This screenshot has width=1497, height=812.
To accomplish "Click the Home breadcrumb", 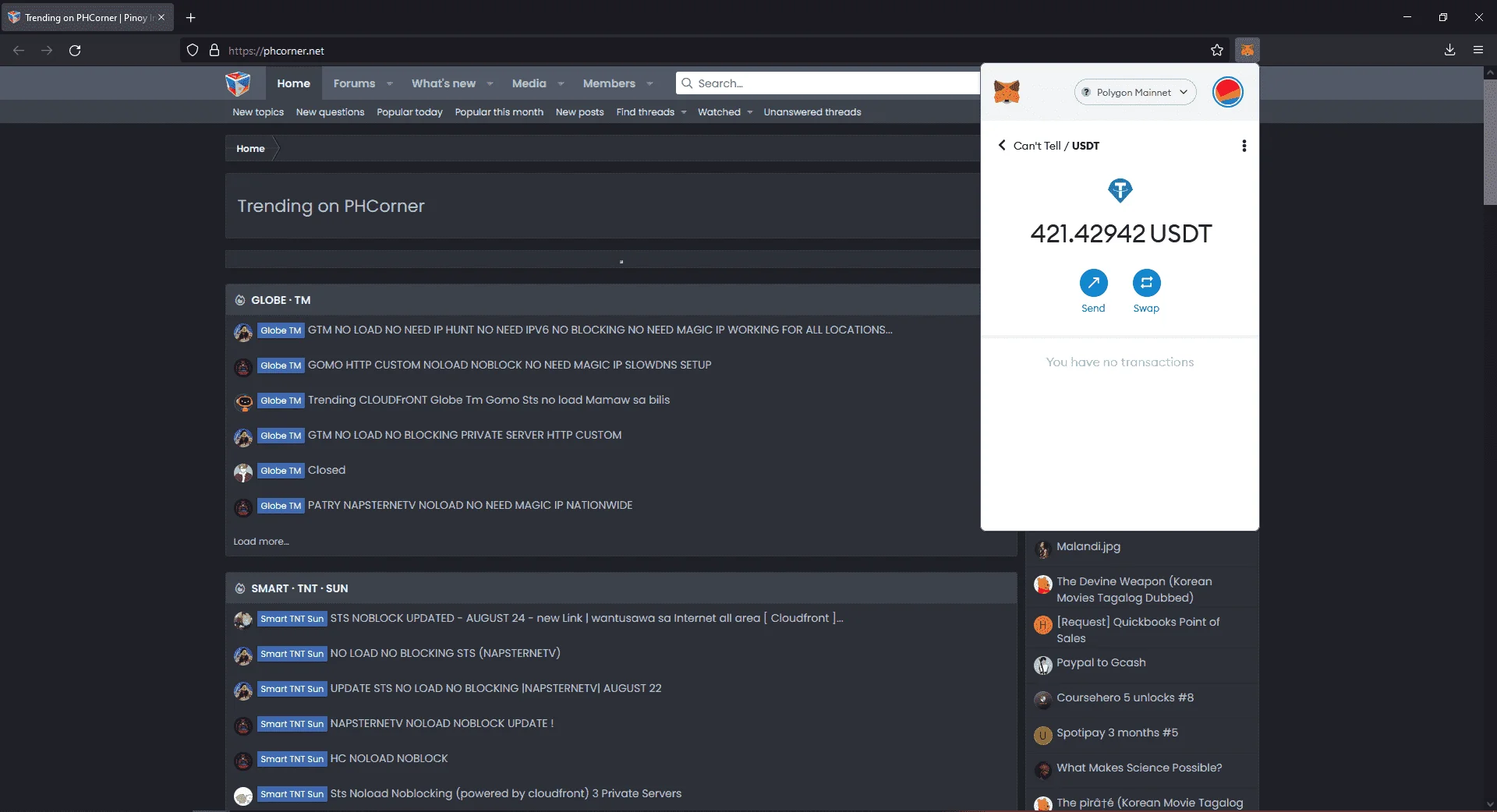I will point(250,149).
